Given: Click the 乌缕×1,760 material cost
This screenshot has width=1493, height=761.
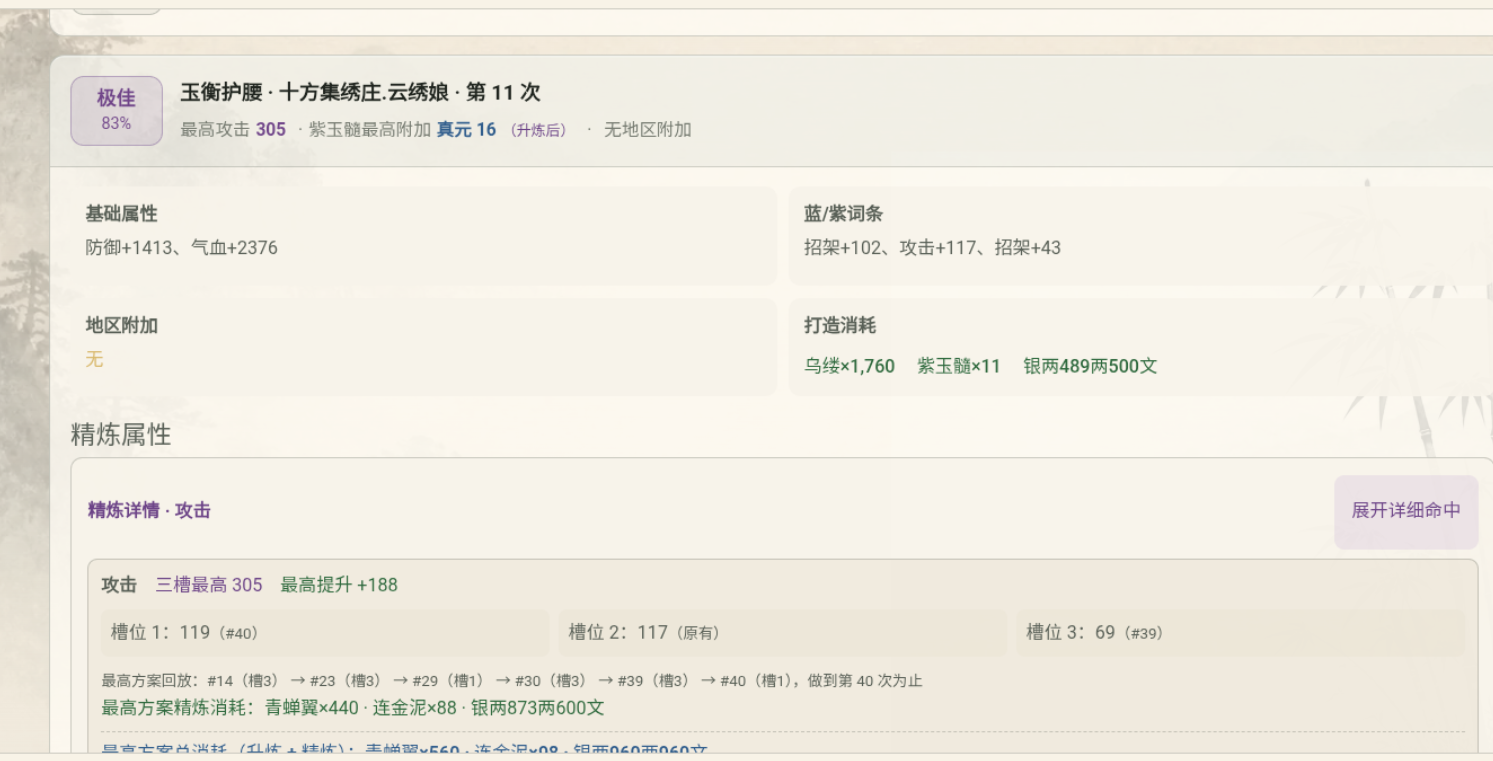Looking at the screenshot, I should (x=849, y=366).
